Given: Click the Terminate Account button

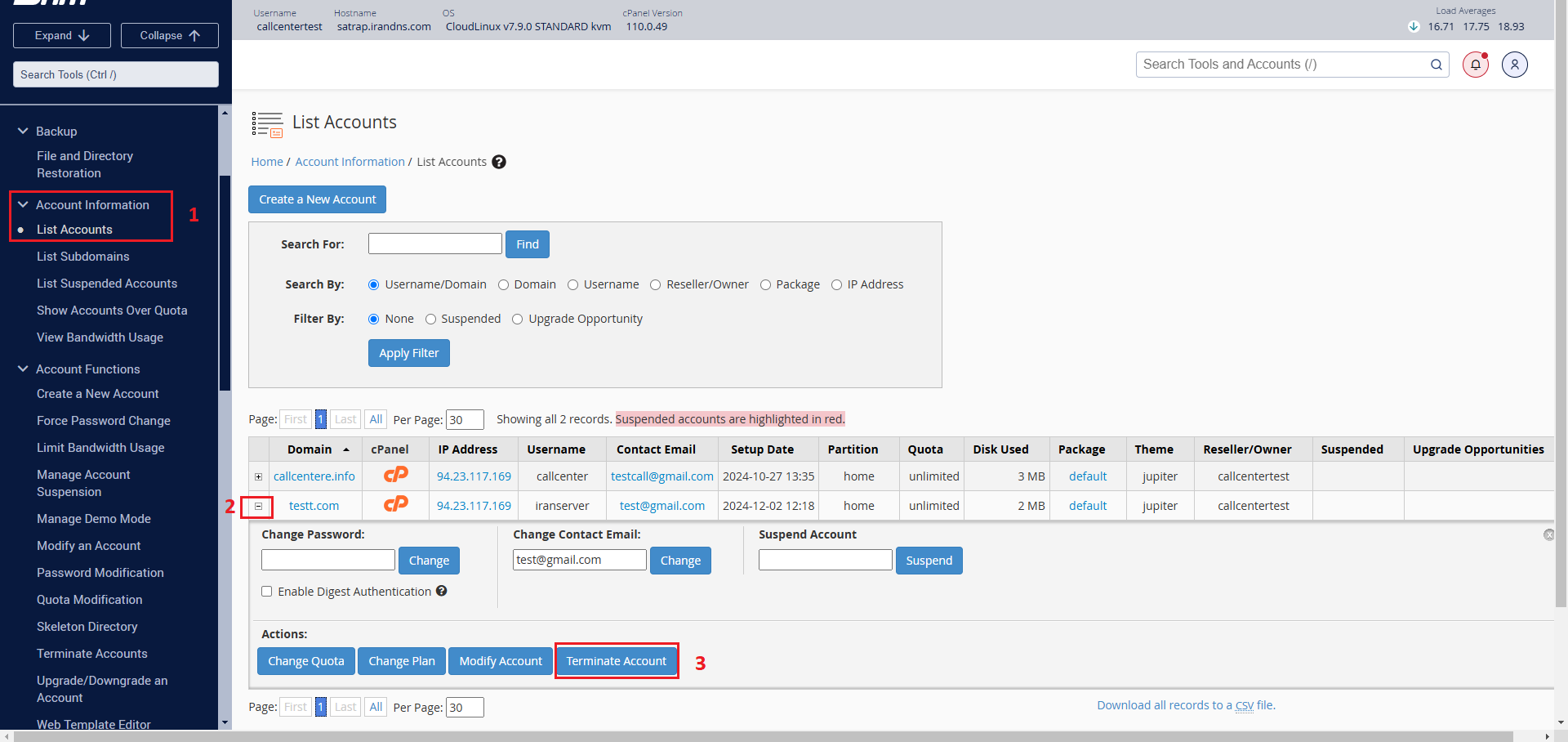Looking at the screenshot, I should (616, 661).
